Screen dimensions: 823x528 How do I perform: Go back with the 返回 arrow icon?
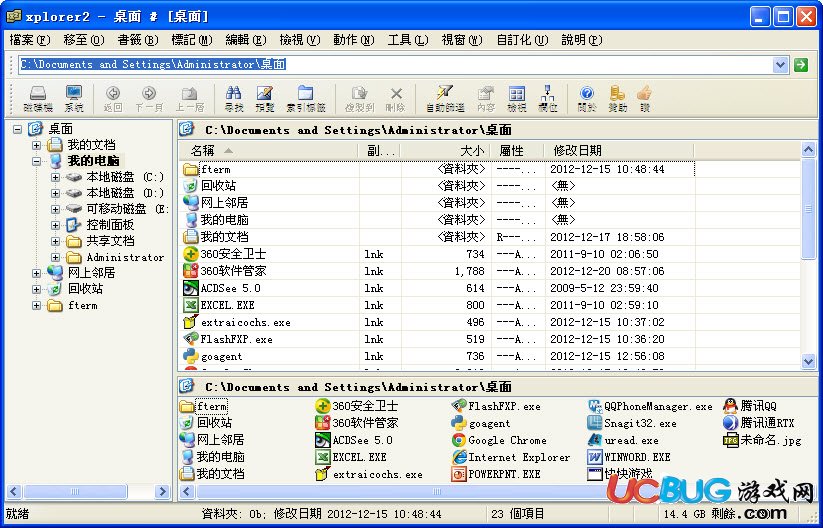tap(113, 98)
